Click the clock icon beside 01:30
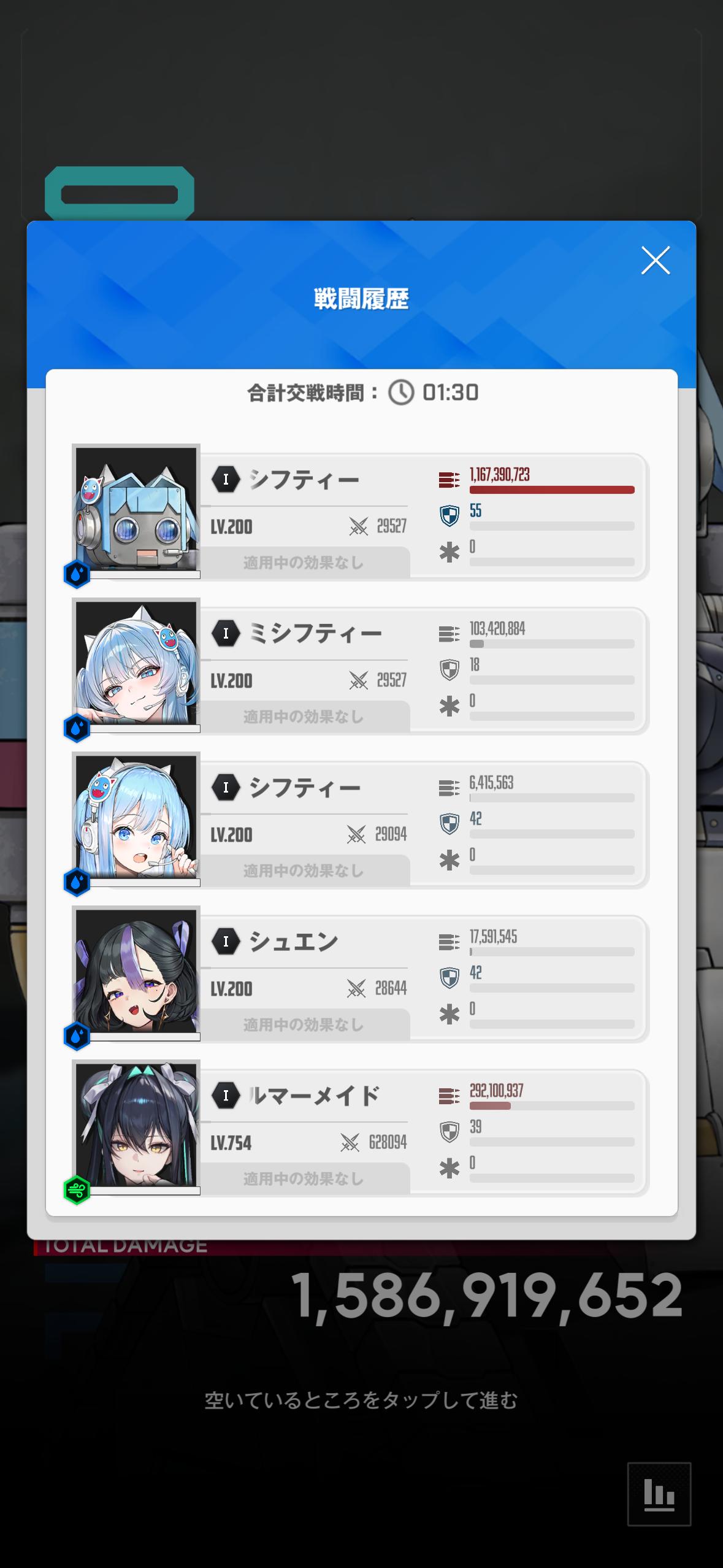This screenshot has height=1568, width=723. (x=402, y=393)
